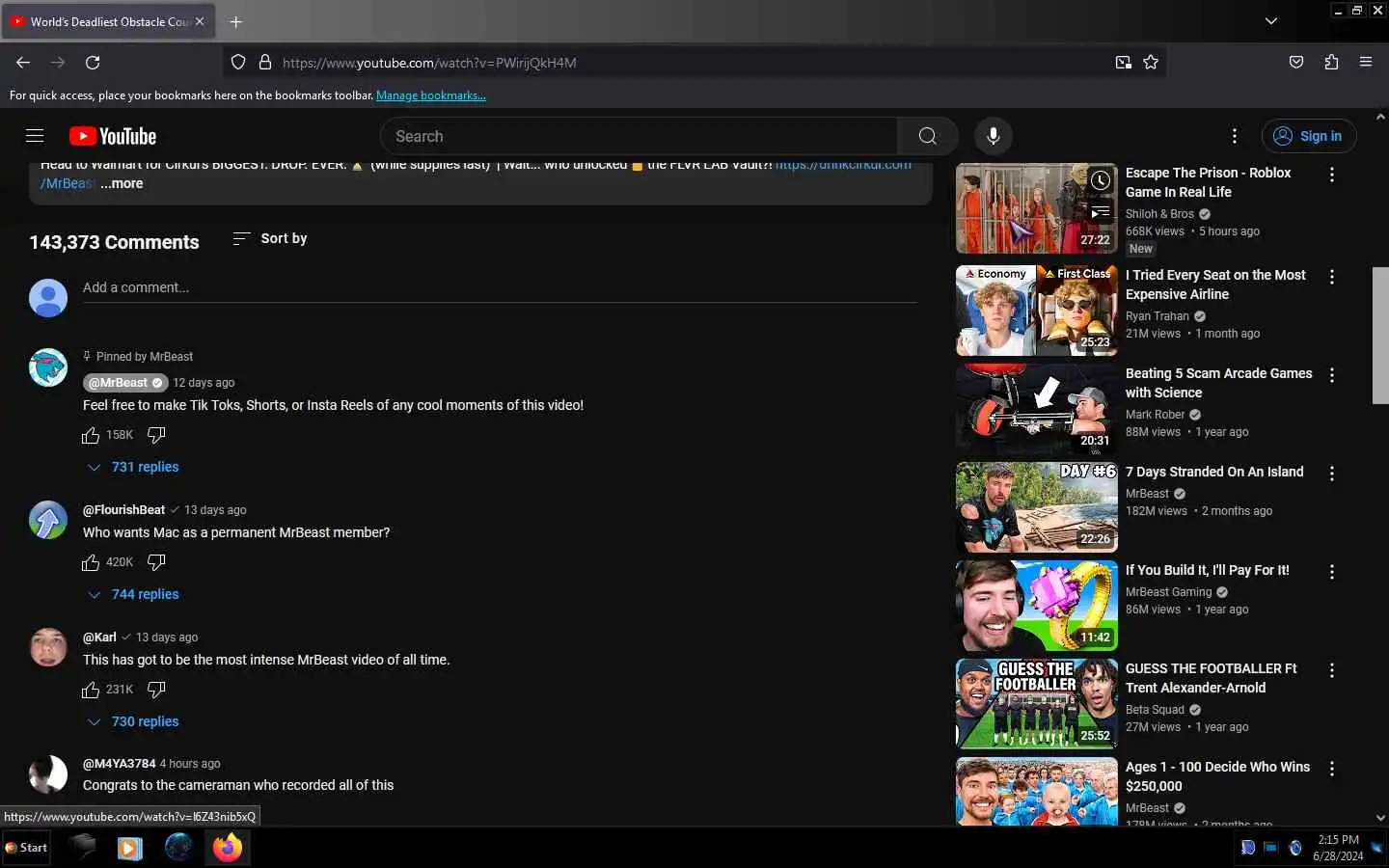1389x868 pixels.
Task: Dislike the @Karl comment
Action: pos(156,690)
